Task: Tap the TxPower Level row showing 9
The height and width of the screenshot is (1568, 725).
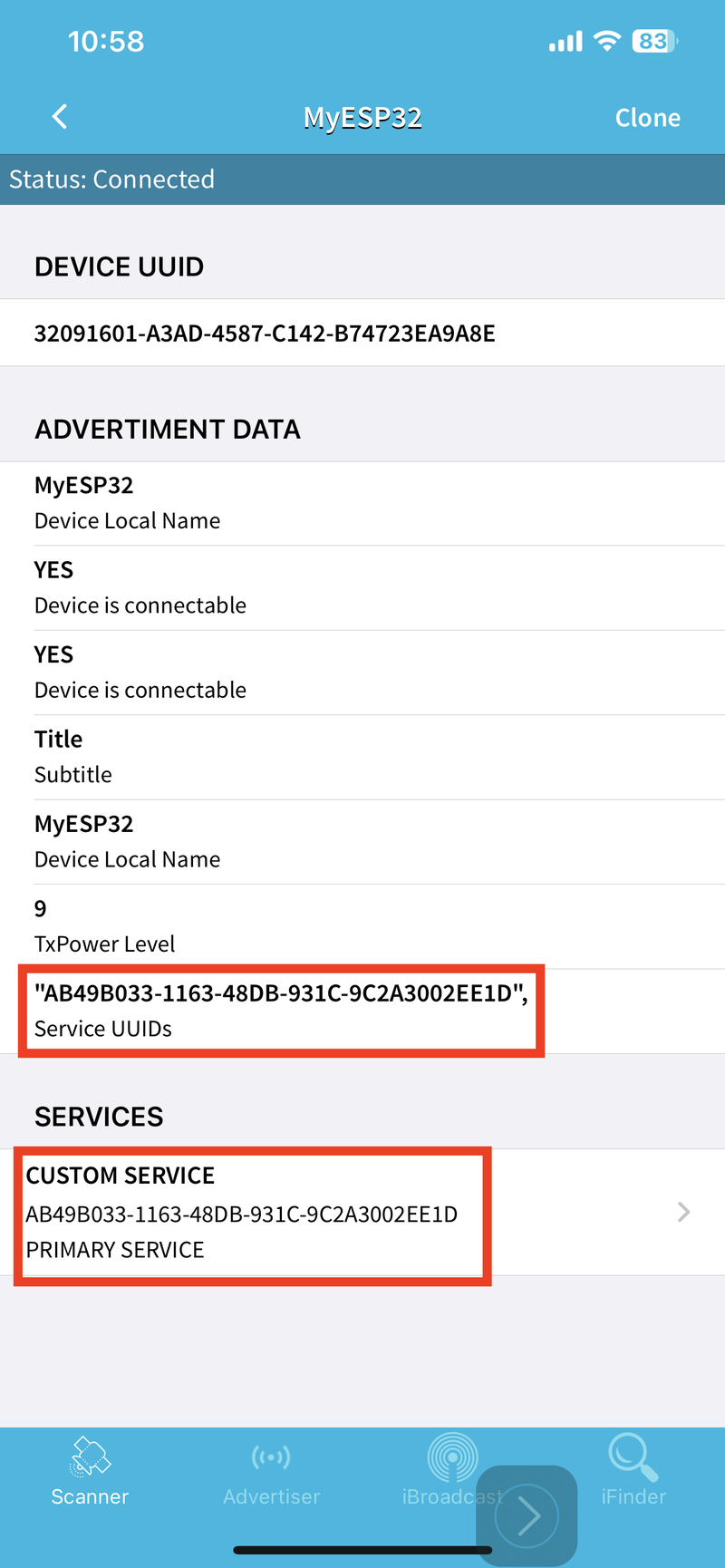Action: coord(362,924)
